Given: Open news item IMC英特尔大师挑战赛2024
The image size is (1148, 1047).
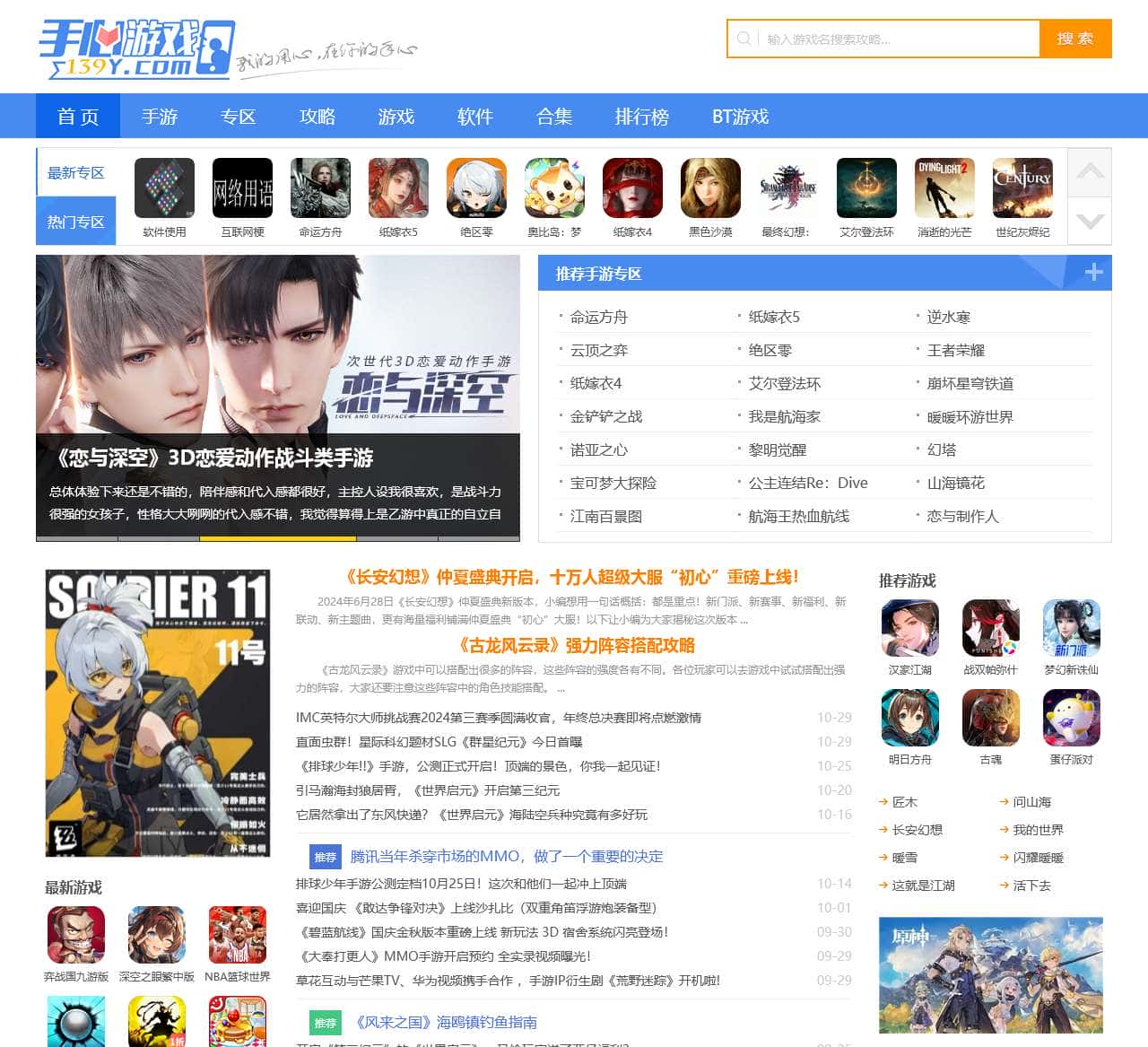Looking at the screenshot, I should tap(499, 718).
